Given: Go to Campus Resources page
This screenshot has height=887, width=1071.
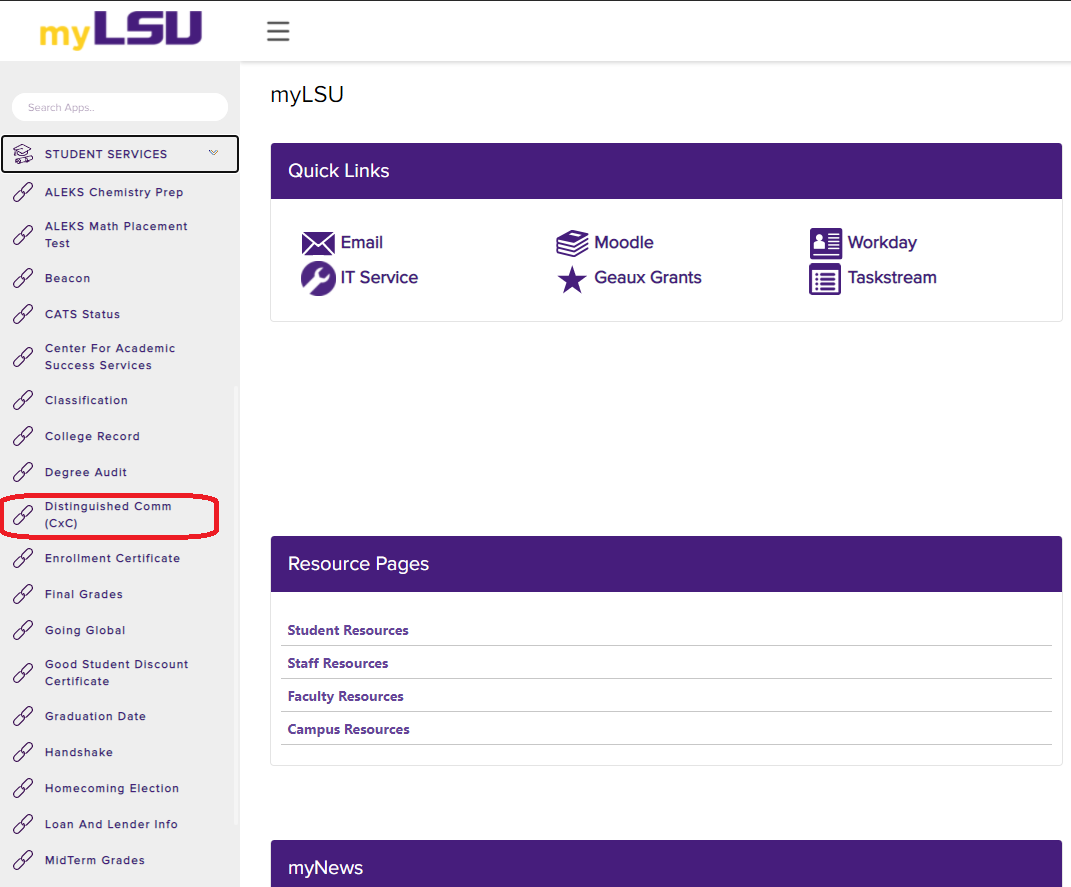Looking at the screenshot, I should (348, 729).
